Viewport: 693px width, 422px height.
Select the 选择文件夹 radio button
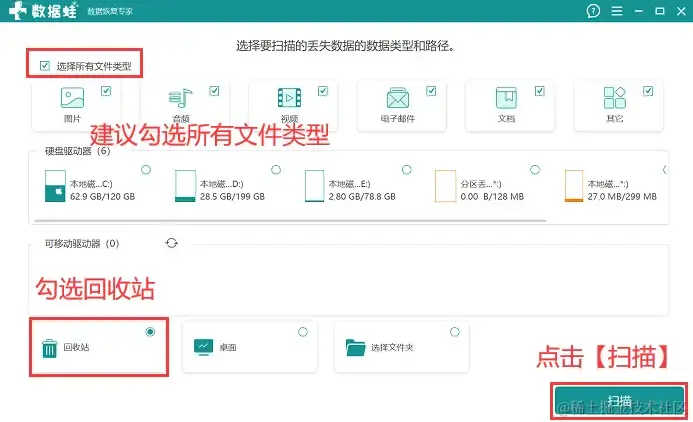pyautogui.click(x=455, y=332)
